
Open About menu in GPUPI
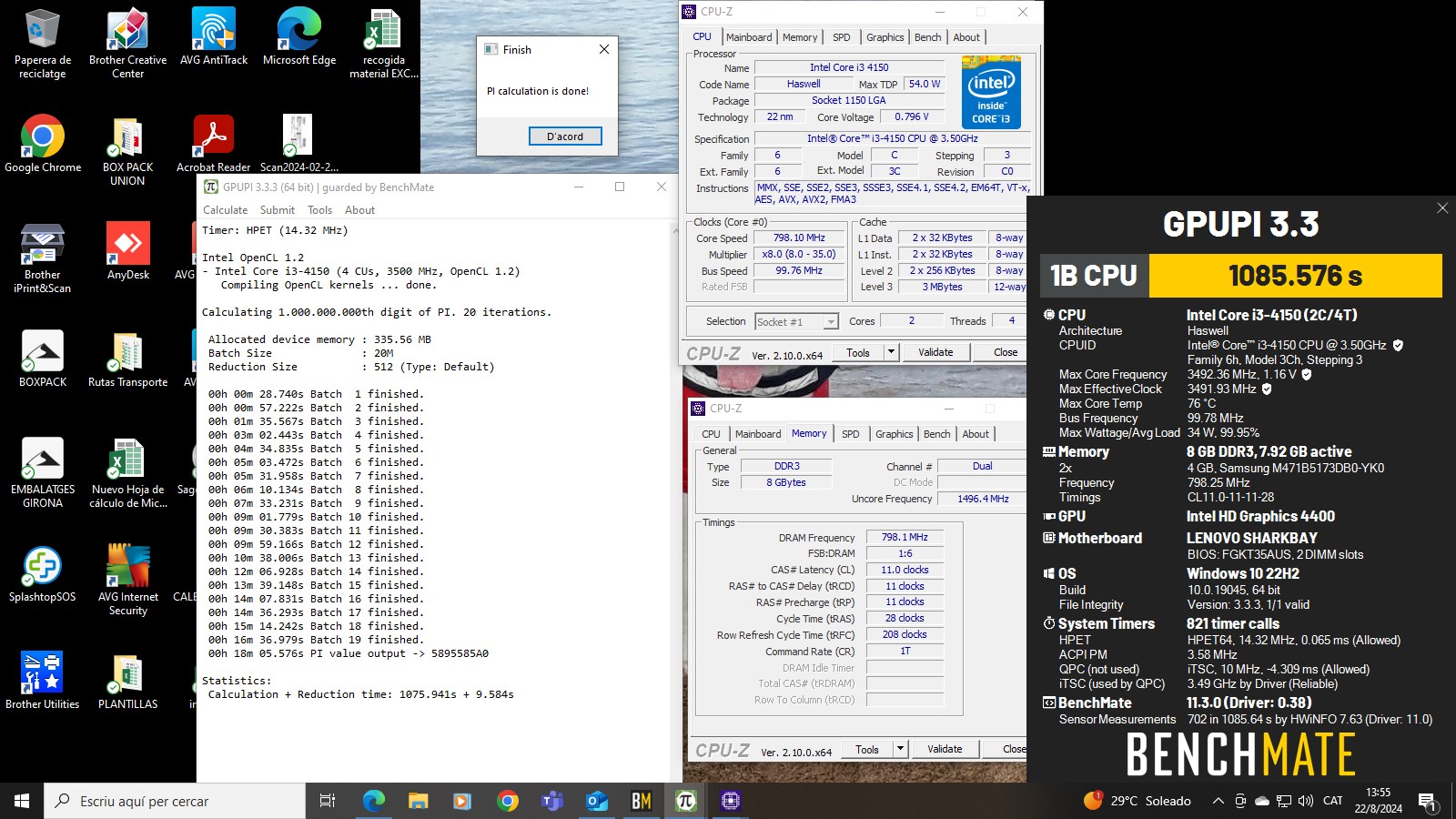359,210
